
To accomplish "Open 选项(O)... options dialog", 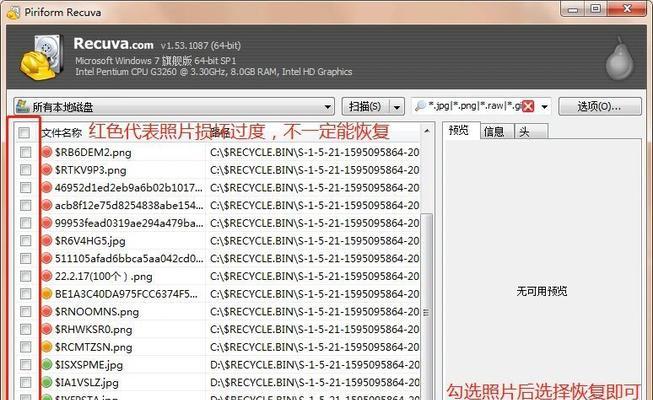I will pyautogui.click(x=599, y=107).
